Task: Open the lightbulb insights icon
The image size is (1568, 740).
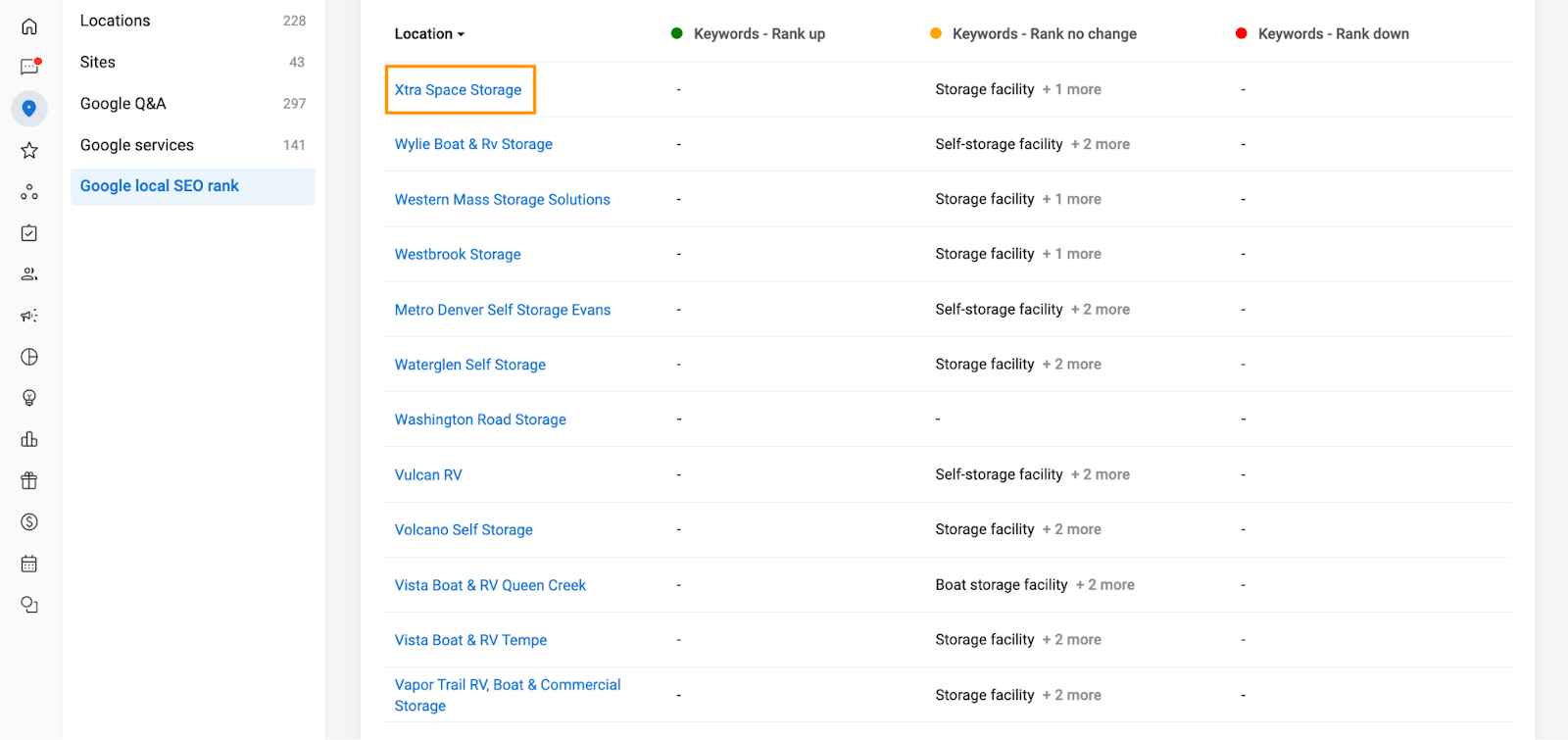Action: point(29,398)
